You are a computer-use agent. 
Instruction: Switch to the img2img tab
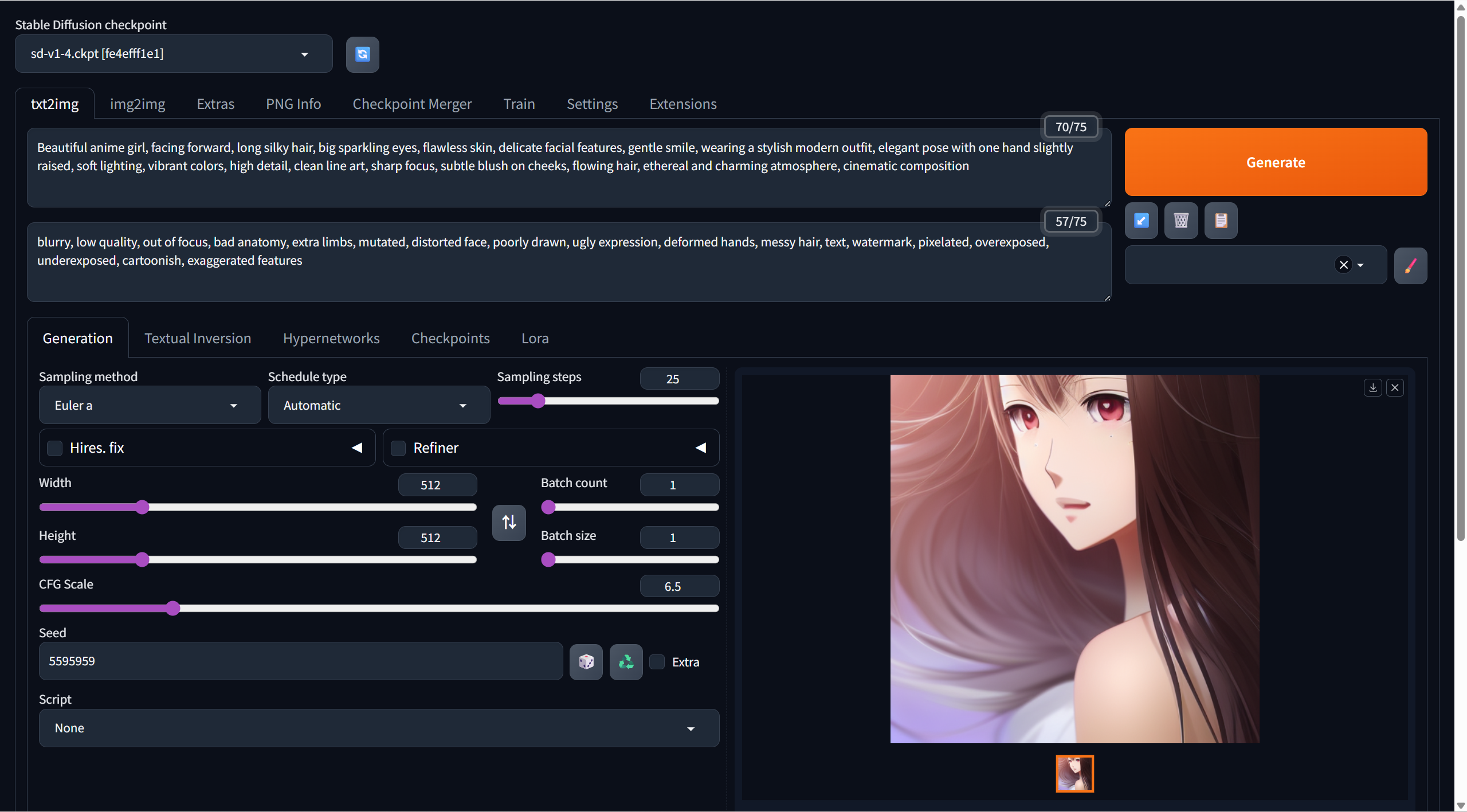click(138, 104)
